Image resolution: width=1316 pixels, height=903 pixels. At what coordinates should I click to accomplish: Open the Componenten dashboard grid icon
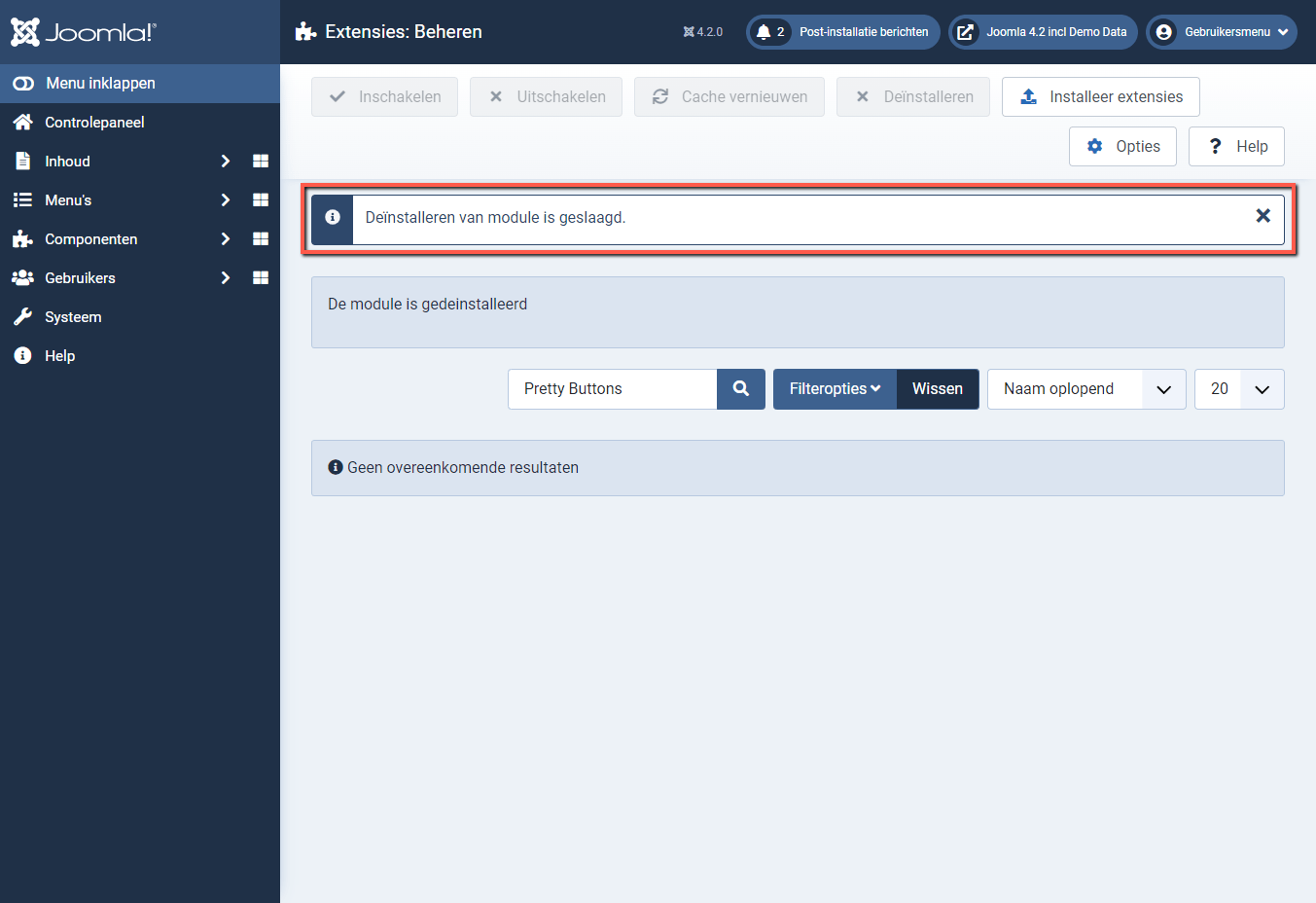(260, 238)
